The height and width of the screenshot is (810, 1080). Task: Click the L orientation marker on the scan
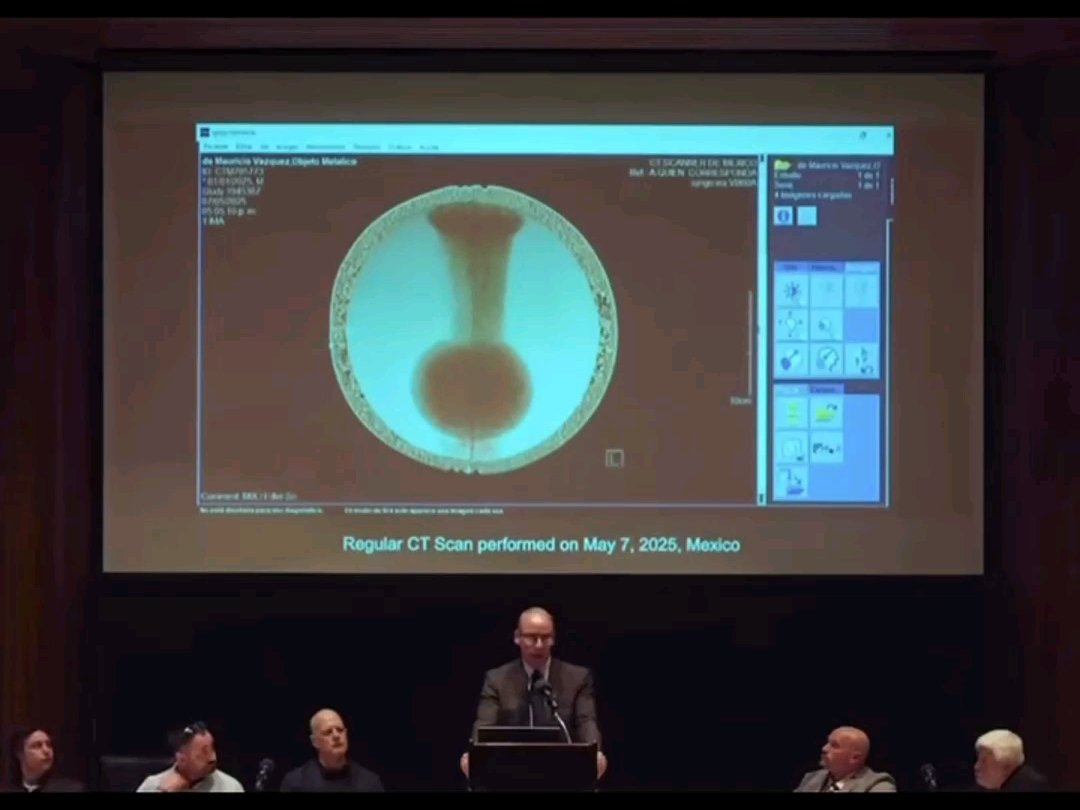point(614,458)
